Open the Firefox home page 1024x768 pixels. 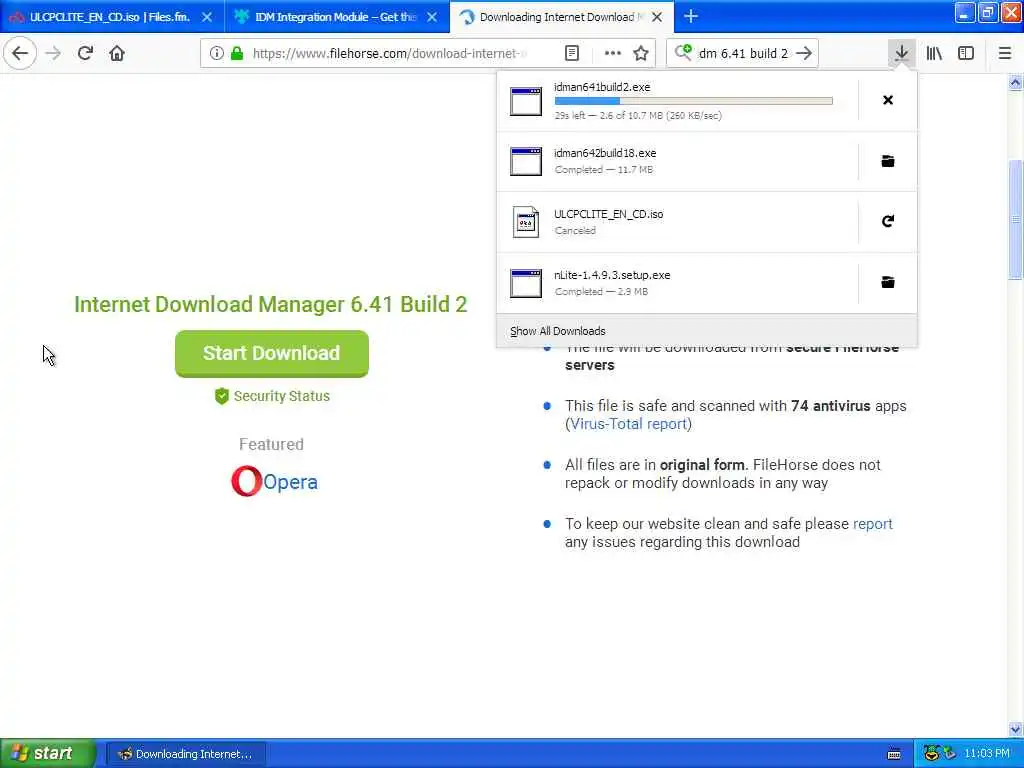click(117, 54)
